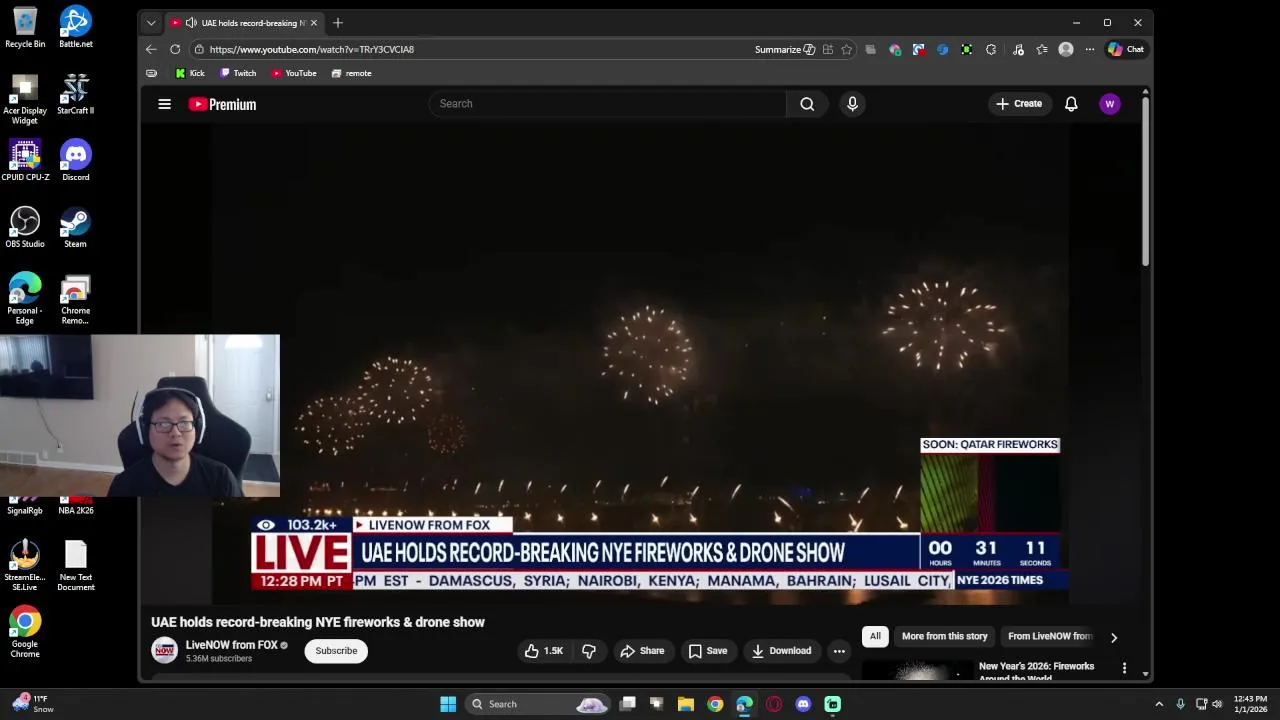This screenshot has width=1280, height=720.
Task: Dislike the video with thumbs down
Action: coord(589,651)
